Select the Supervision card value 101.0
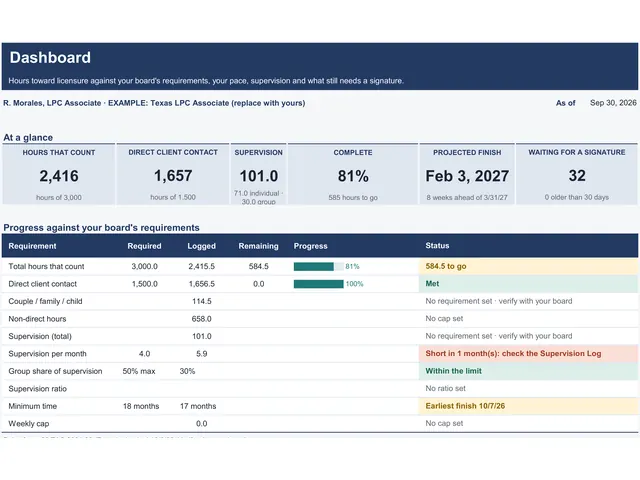The height and width of the screenshot is (480, 640). [259, 176]
